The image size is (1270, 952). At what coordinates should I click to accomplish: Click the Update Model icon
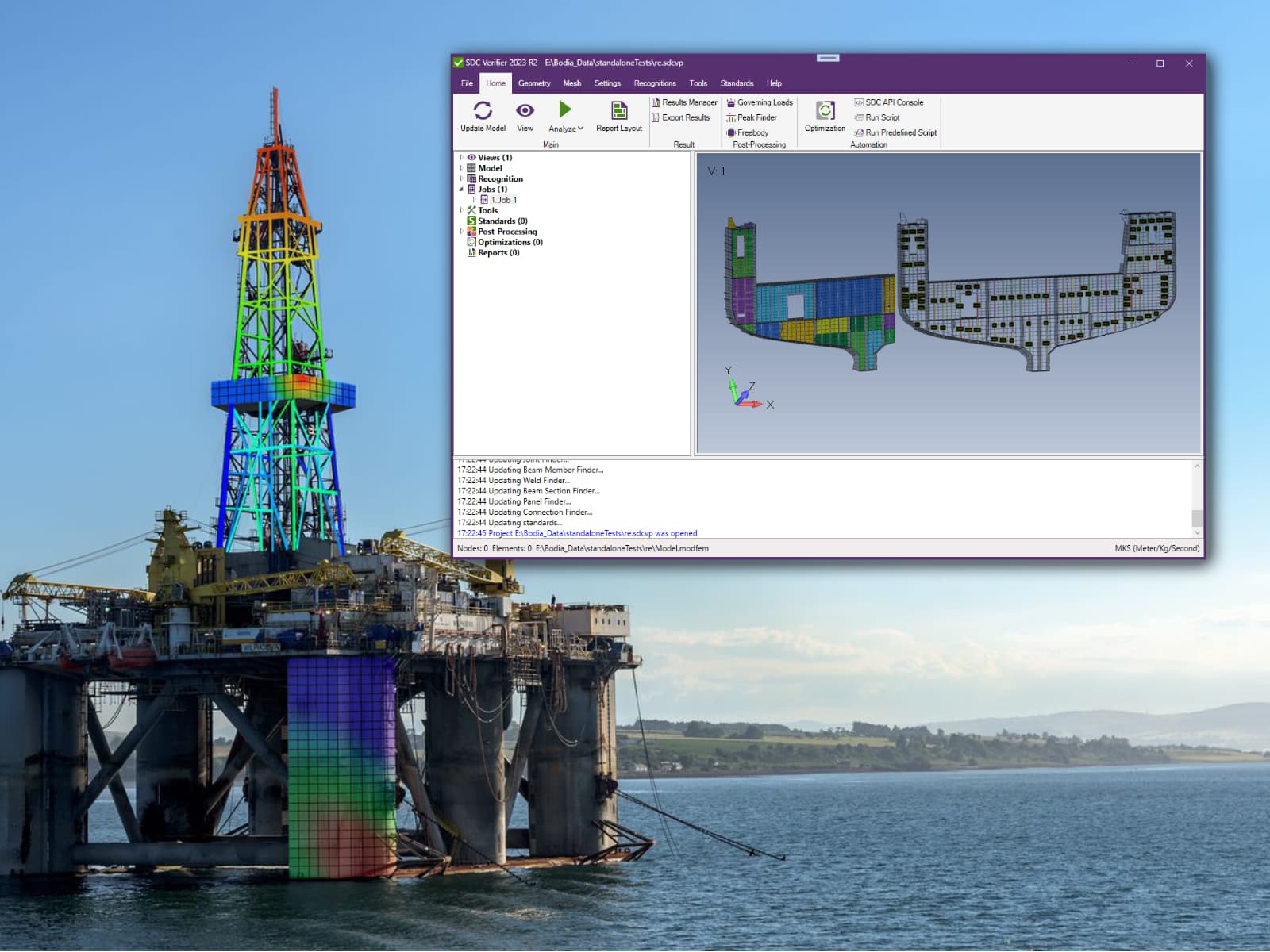click(x=483, y=111)
